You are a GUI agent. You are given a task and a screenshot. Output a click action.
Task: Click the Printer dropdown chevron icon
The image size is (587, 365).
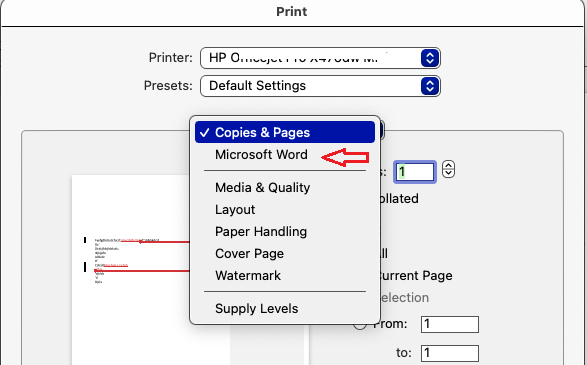pos(430,58)
